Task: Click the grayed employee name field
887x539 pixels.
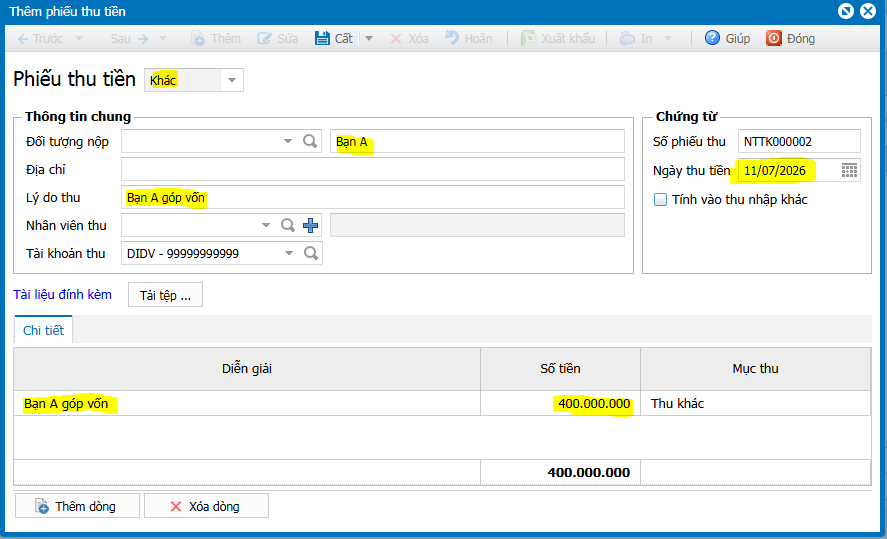Action: click(x=477, y=225)
